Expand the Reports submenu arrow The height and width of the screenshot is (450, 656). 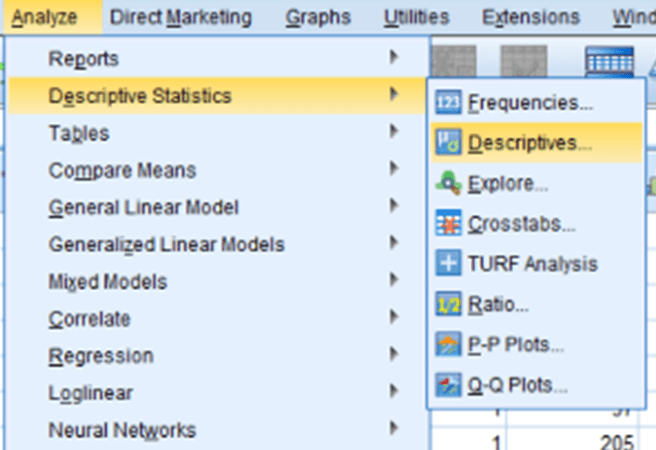(395, 59)
